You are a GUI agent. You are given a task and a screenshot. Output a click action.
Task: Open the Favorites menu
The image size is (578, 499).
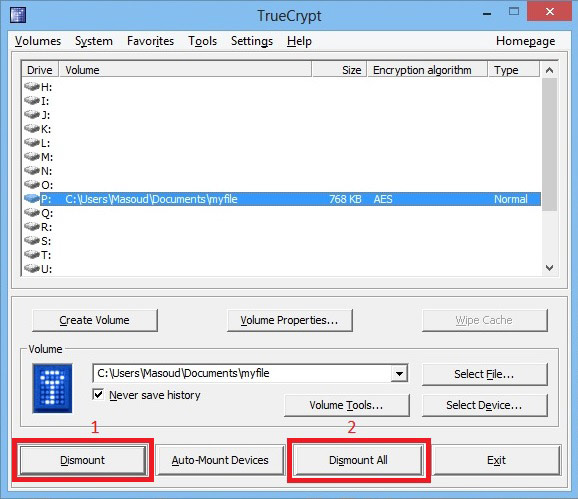point(150,41)
